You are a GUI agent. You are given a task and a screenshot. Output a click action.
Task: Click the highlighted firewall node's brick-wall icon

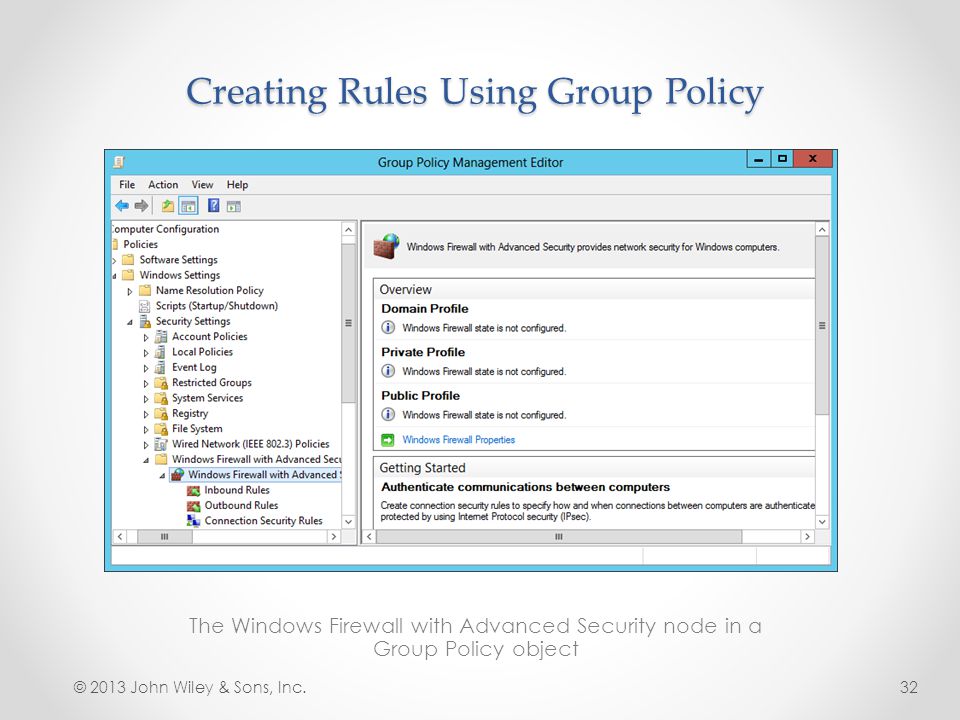tap(177, 474)
